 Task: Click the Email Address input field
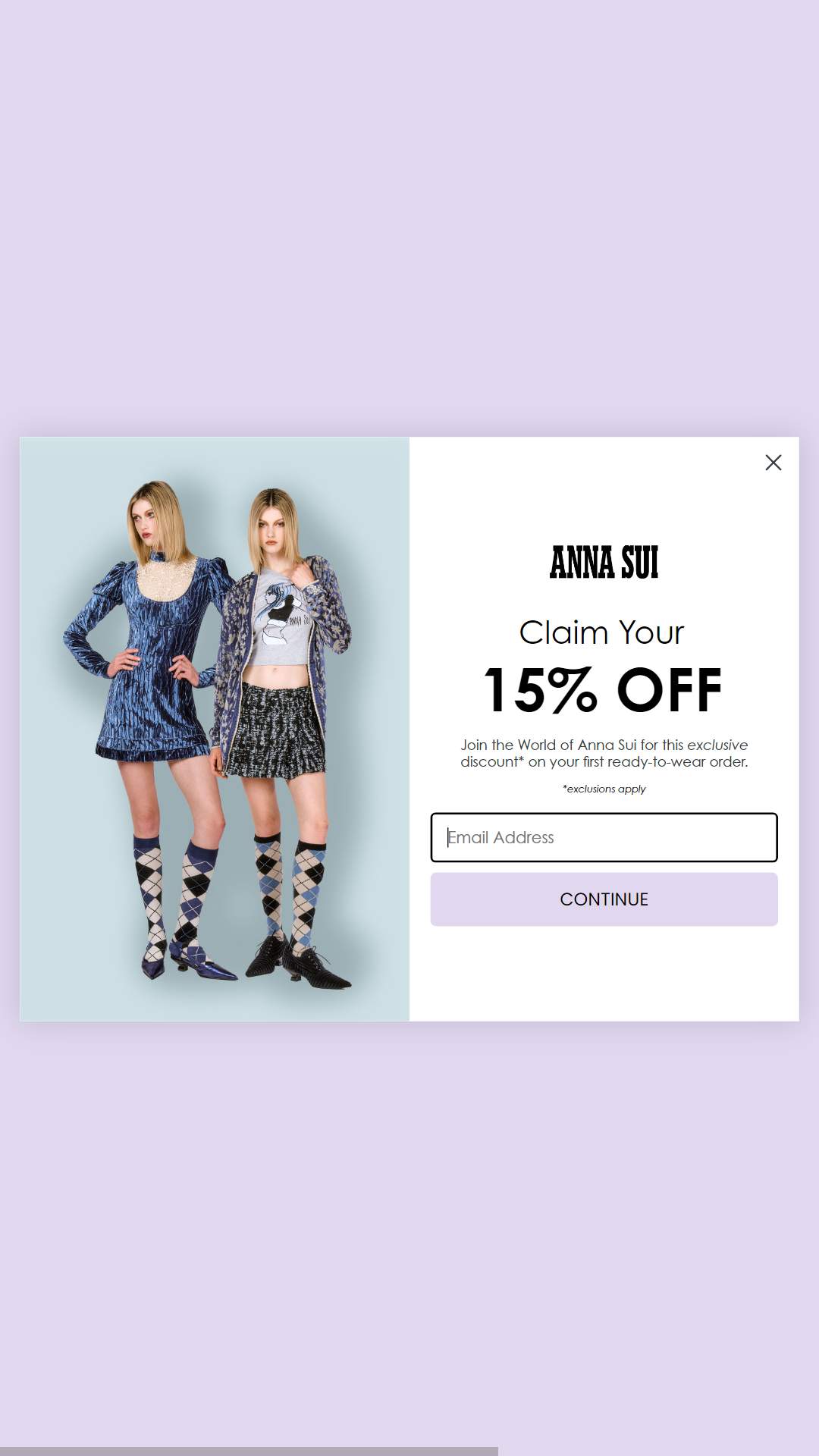point(604,837)
